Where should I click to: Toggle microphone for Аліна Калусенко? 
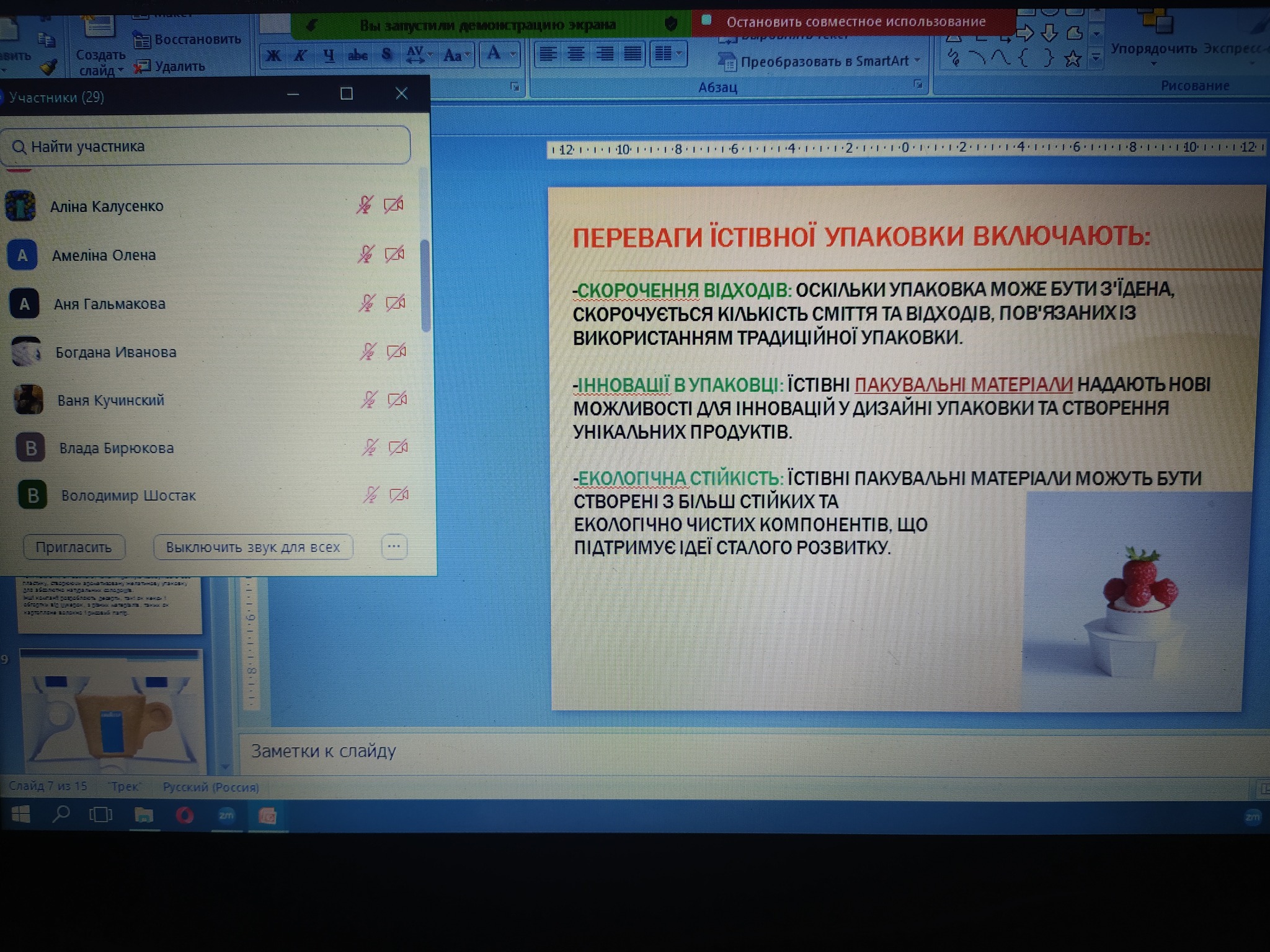(365, 205)
